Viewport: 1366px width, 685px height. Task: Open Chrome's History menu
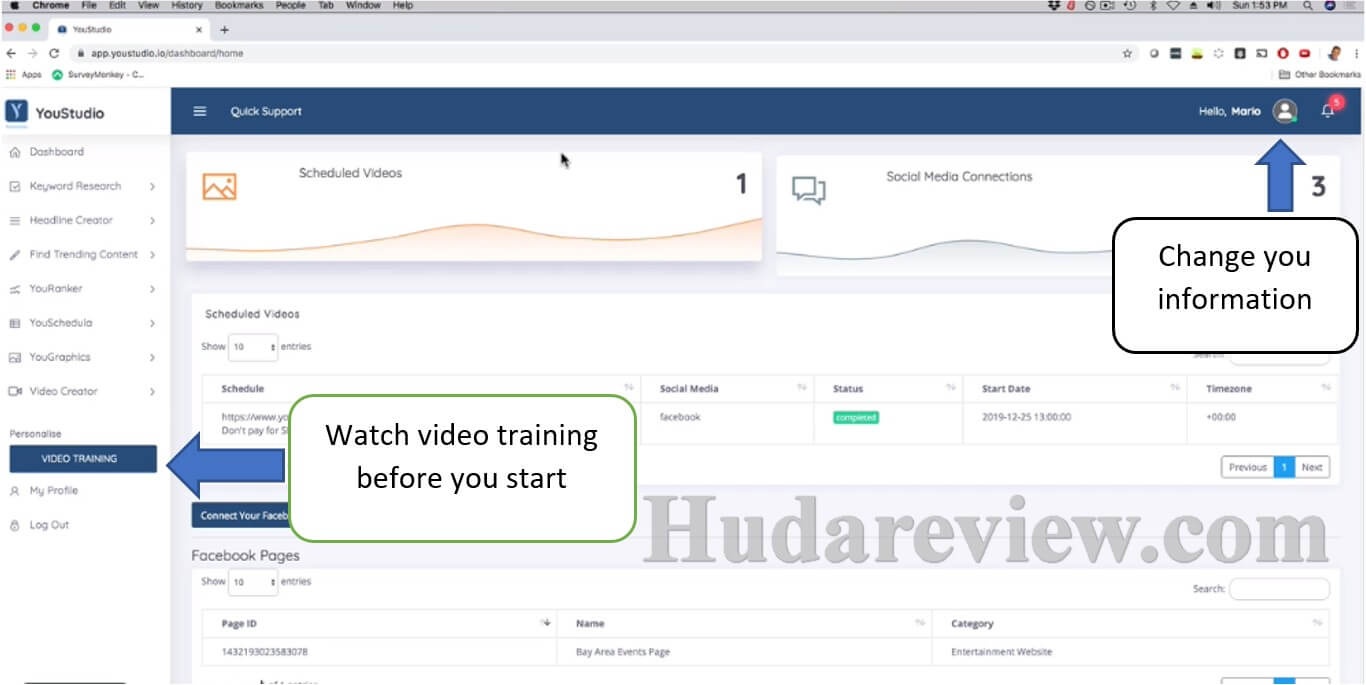tap(187, 5)
